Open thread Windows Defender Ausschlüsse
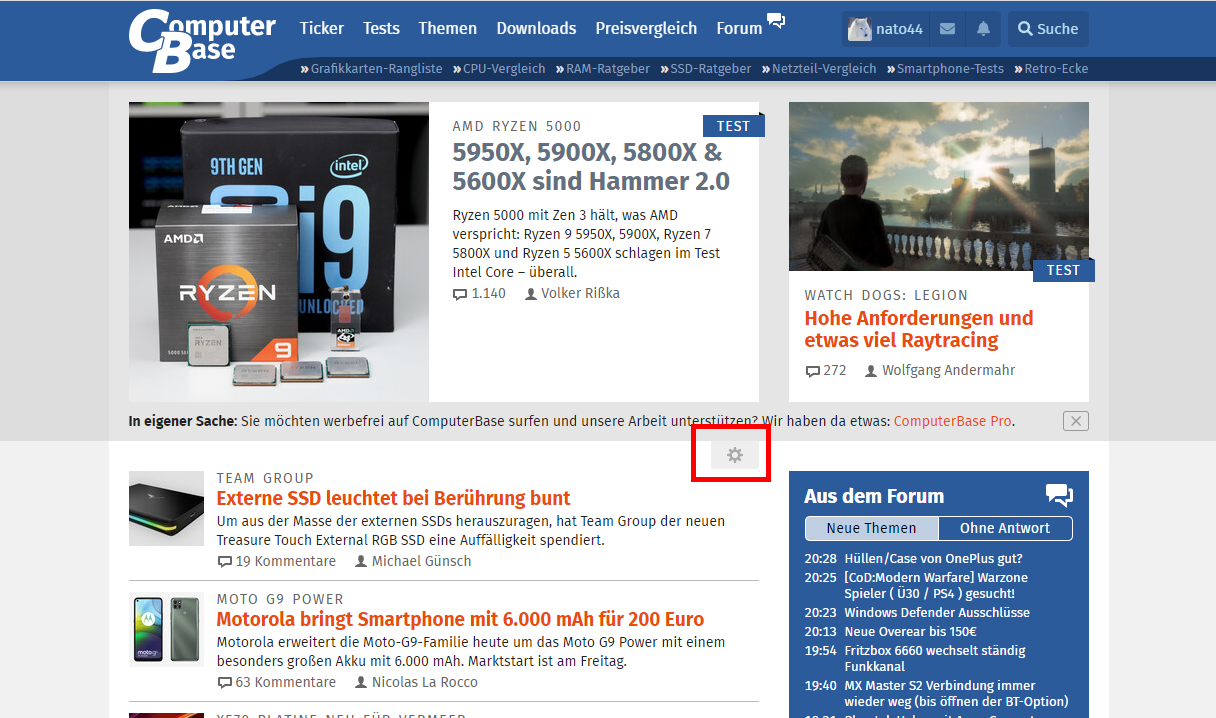This screenshot has height=718, width=1216. click(937, 612)
